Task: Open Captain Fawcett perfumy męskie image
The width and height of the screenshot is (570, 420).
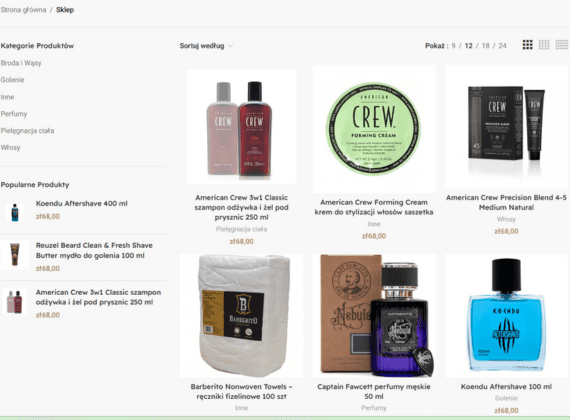Action: point(374,316)
